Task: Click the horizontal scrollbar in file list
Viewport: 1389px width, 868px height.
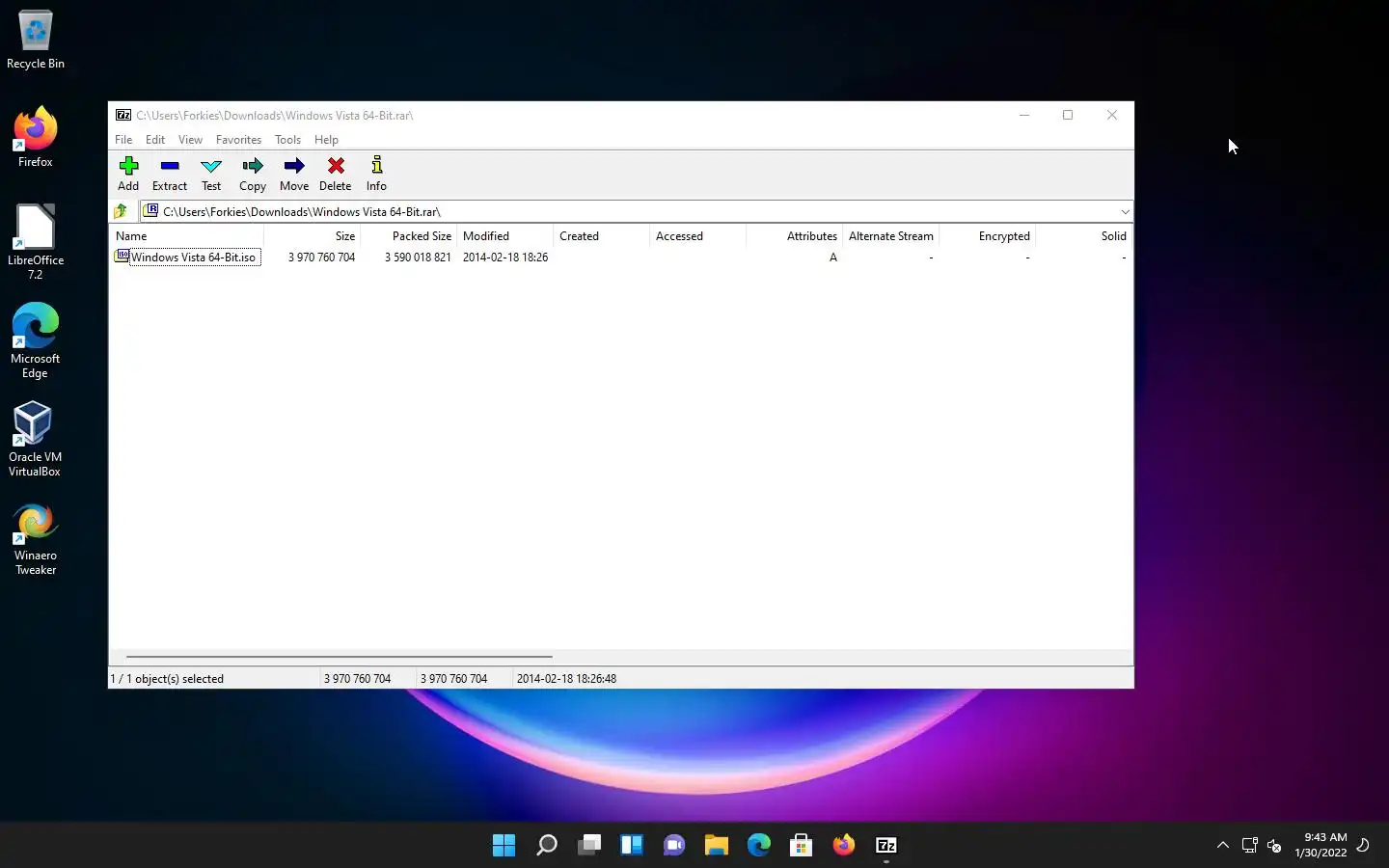Action: click(339, 657)
